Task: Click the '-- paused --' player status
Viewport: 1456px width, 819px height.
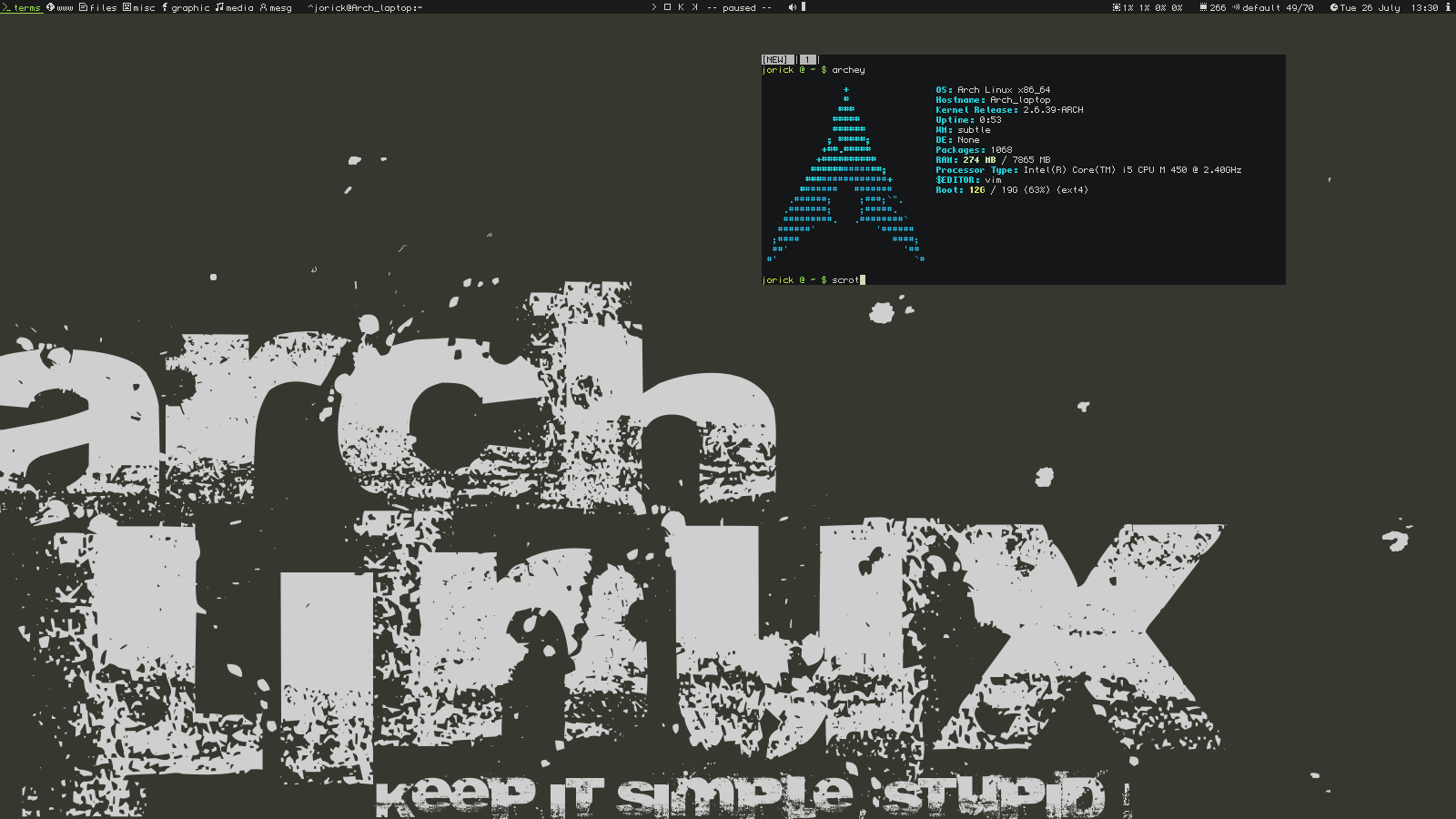Action: (x=739, y=7)
